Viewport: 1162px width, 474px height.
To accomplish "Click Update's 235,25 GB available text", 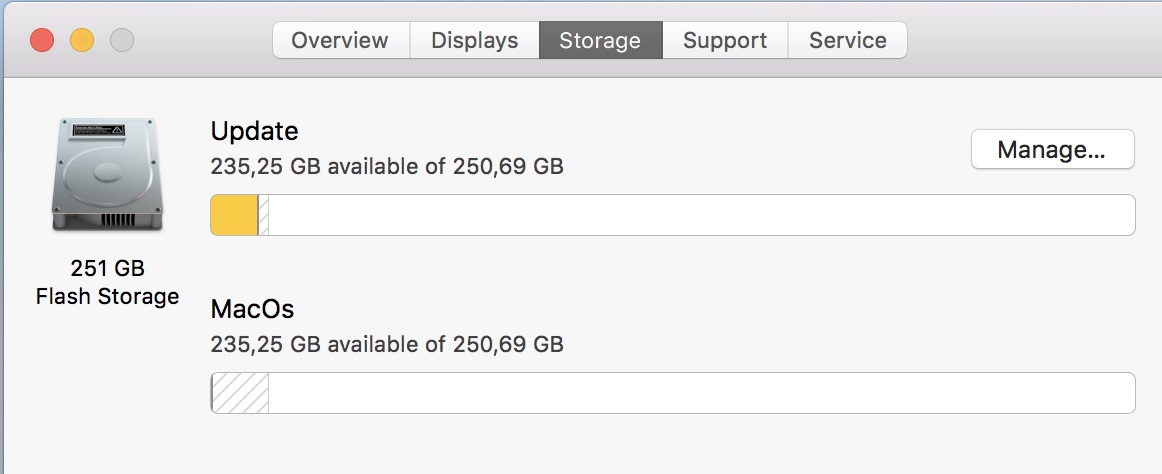I will (x=387, y=166).
